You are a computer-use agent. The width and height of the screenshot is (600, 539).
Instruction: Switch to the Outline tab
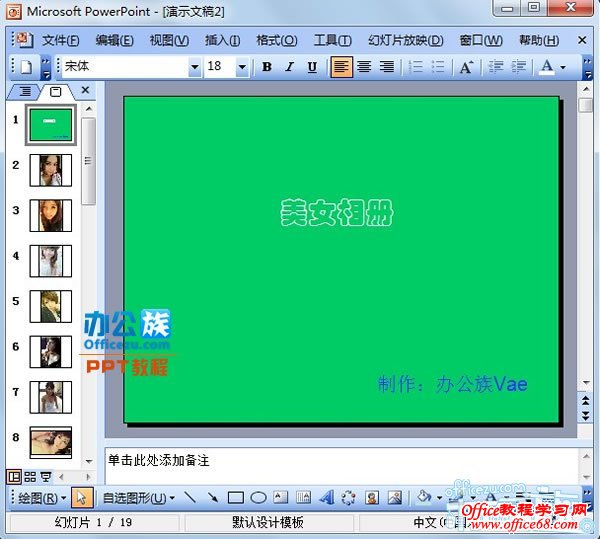pyautogui.click(x=25, y=91)
